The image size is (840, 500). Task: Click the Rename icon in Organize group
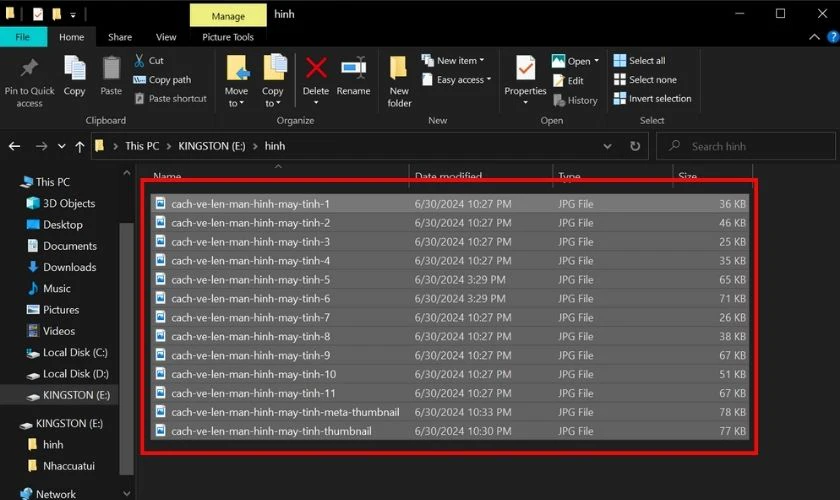pos(353,70)
